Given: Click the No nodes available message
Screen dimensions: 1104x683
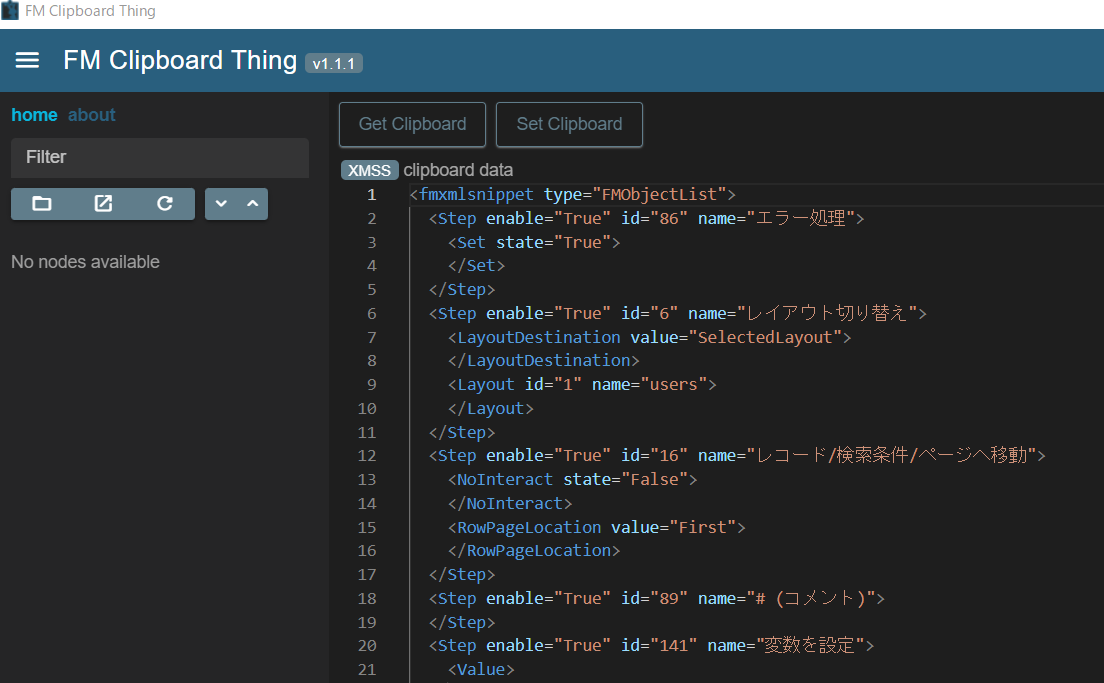Looking at the screenshot, I should click(x=85, y=262).
